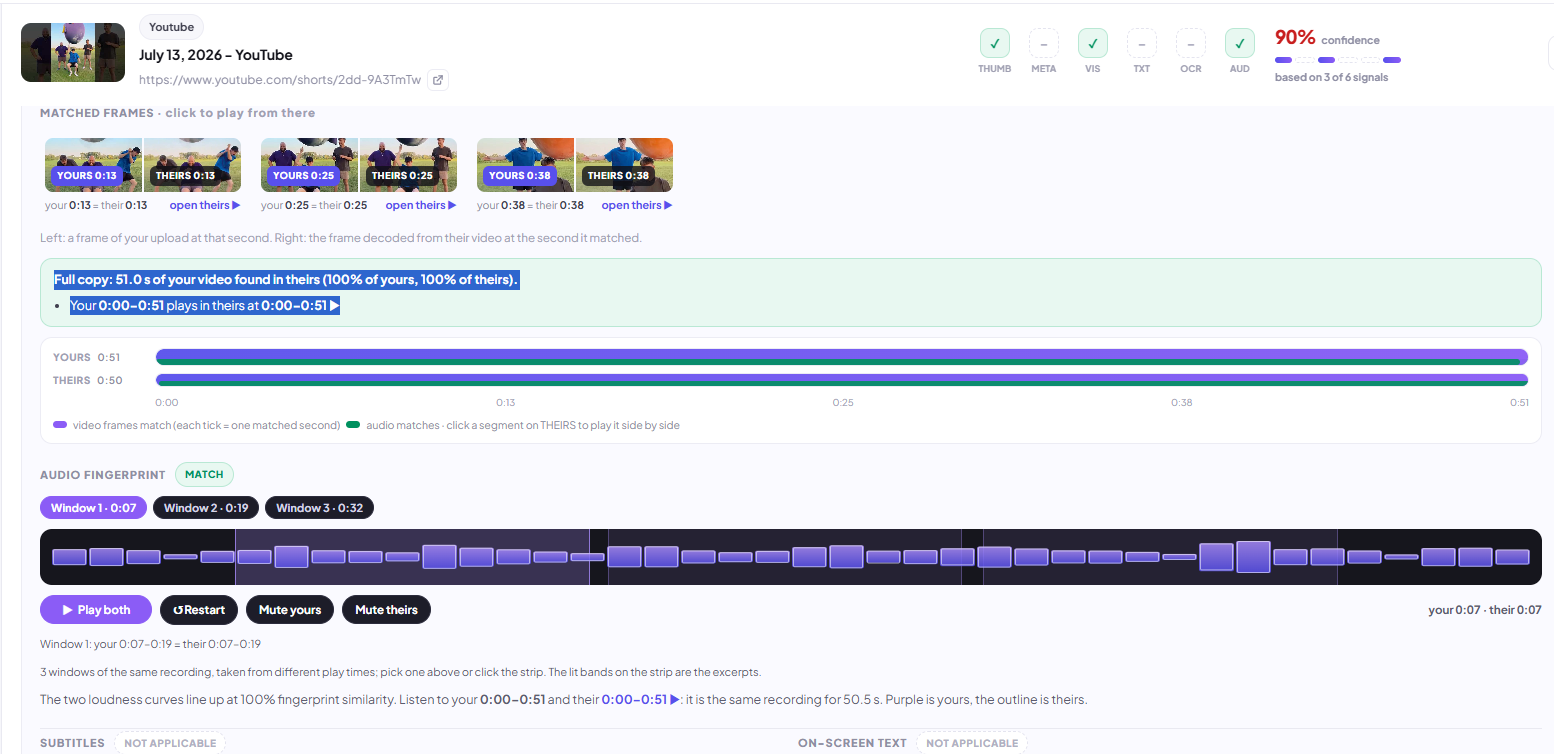The height and width of the screenshot is (754, 1554).
Task: Click the audio fingerprint MATCH badge
Action: (204, 475)
